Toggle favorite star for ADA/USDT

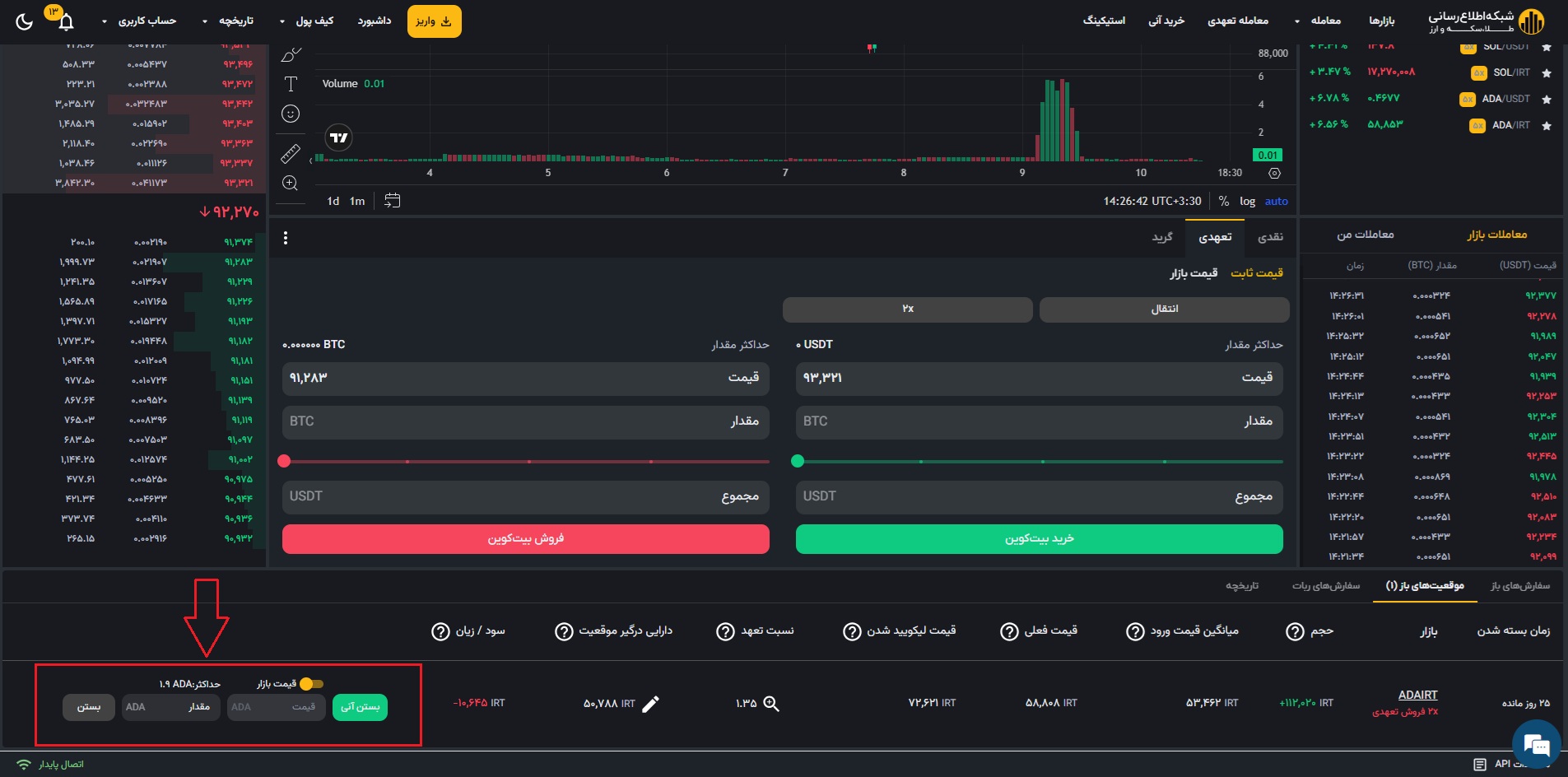click(1547, 100)
